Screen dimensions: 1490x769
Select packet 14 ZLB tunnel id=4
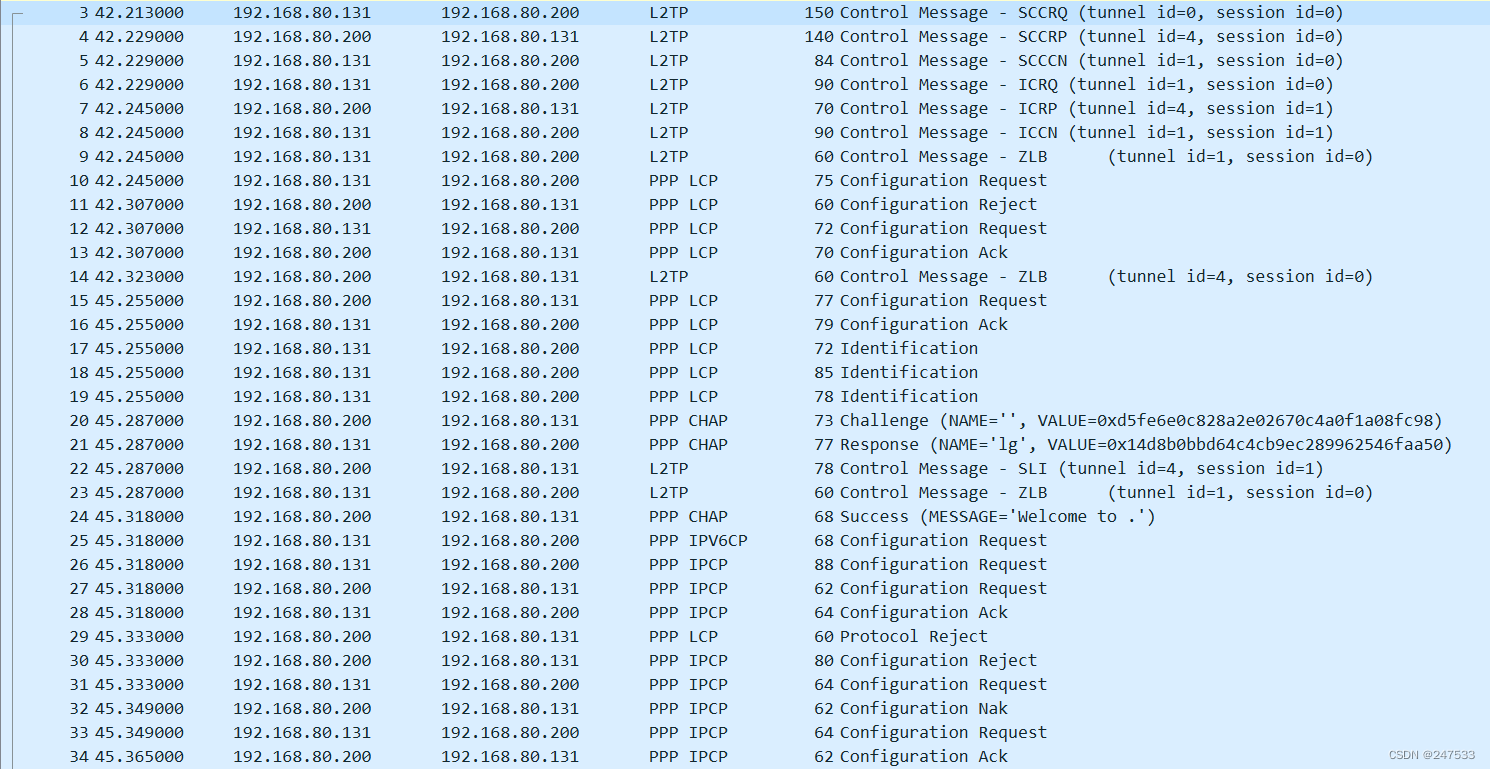click(745, 277)
